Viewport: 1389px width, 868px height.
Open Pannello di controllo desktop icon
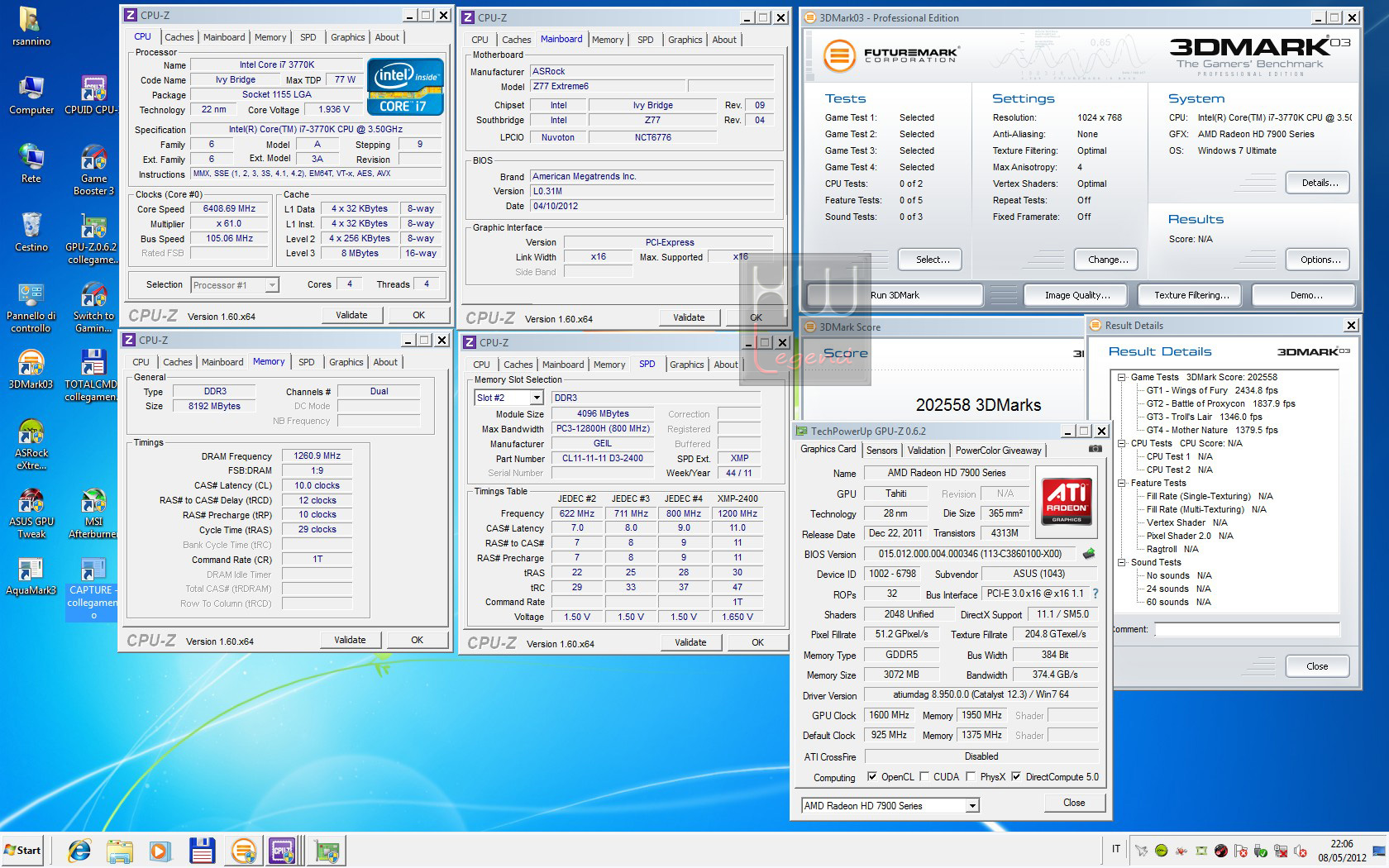31,308
